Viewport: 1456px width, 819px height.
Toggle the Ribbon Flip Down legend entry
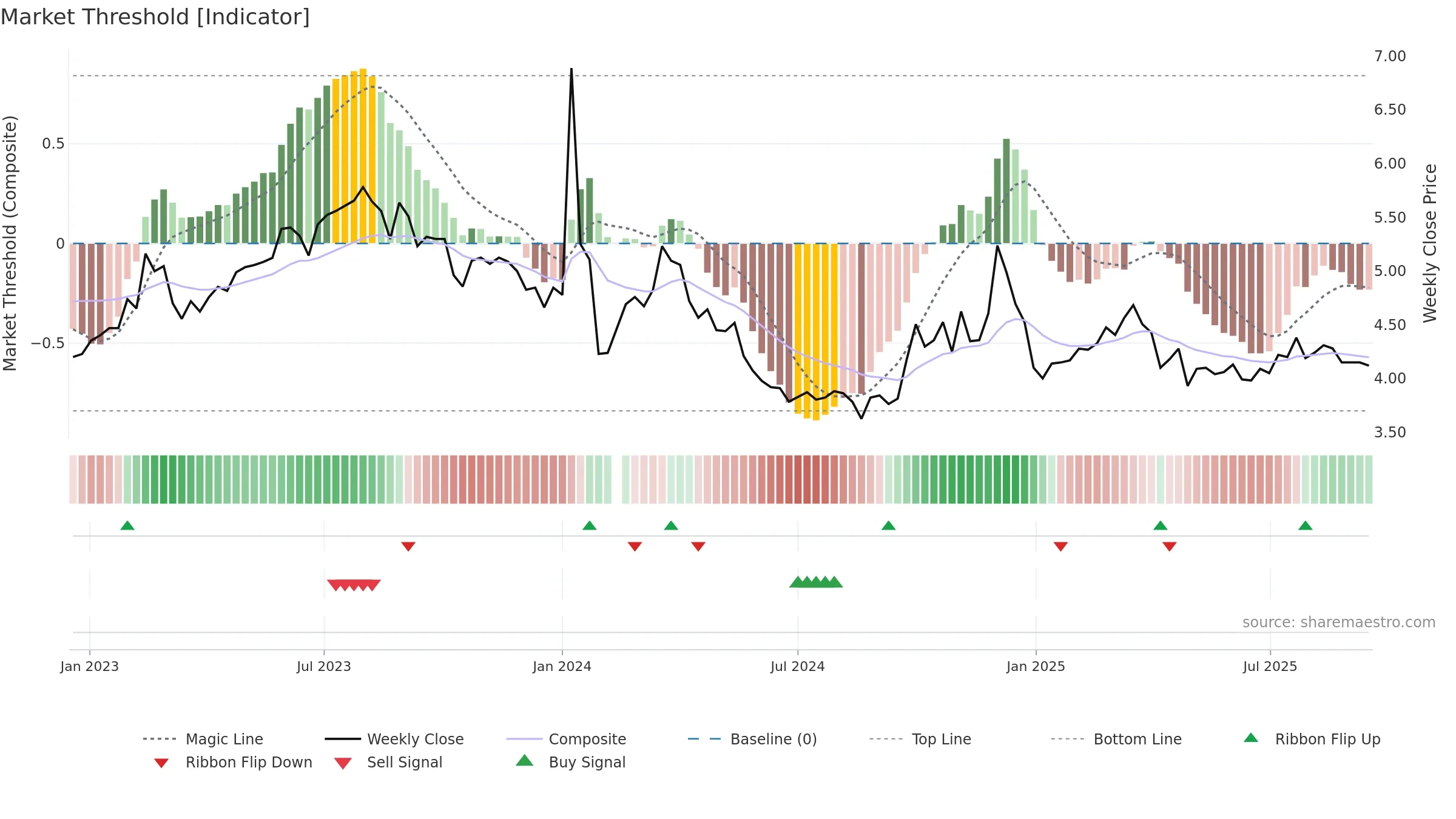tap(232, 762)
